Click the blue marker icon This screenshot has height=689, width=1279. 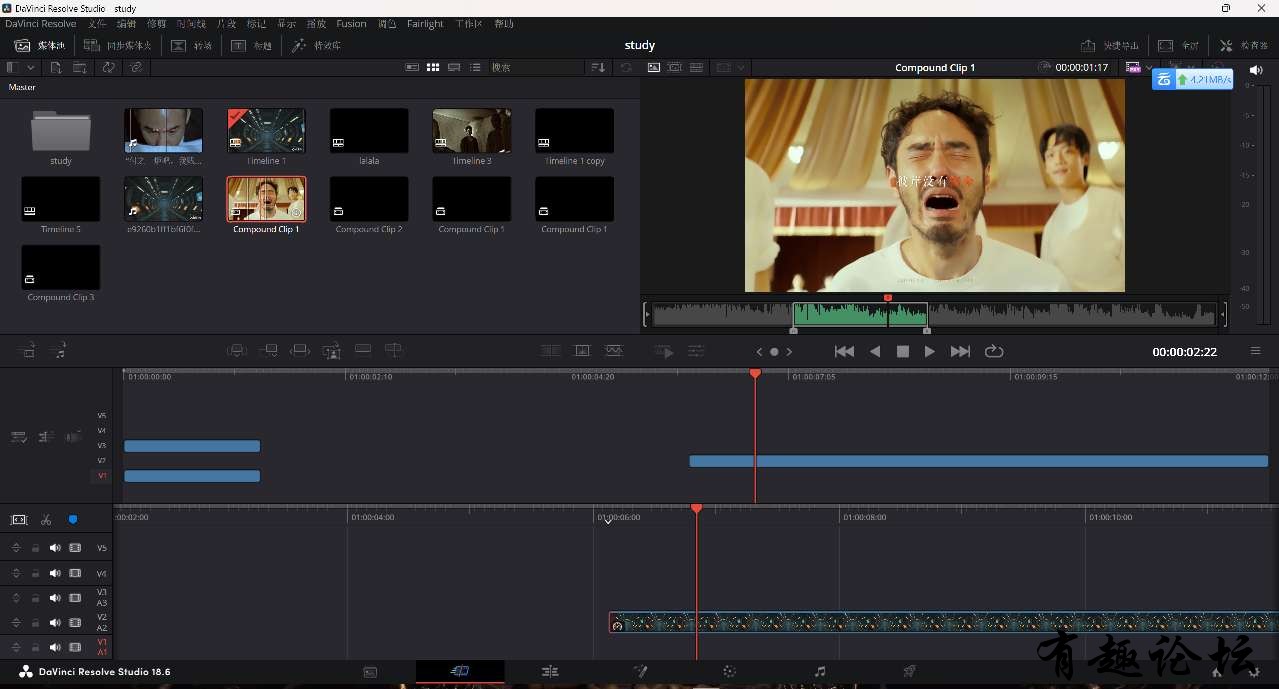[73, 520]
